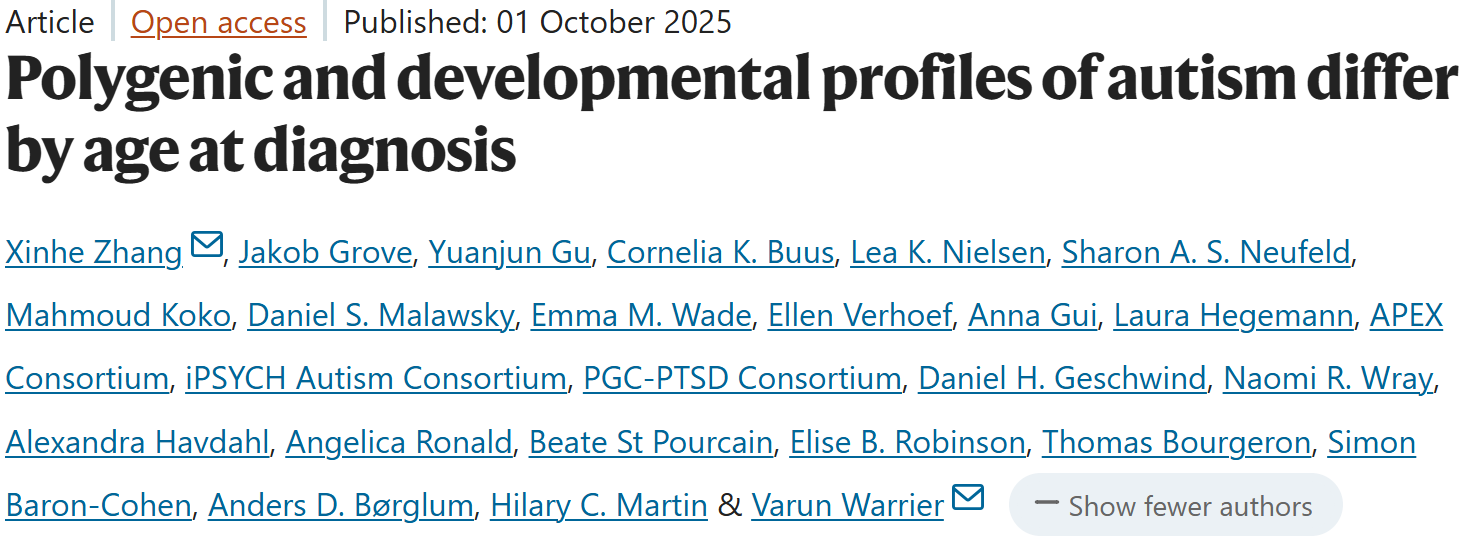Click the PGC-PTSD Consortium link

pos(742,379)
